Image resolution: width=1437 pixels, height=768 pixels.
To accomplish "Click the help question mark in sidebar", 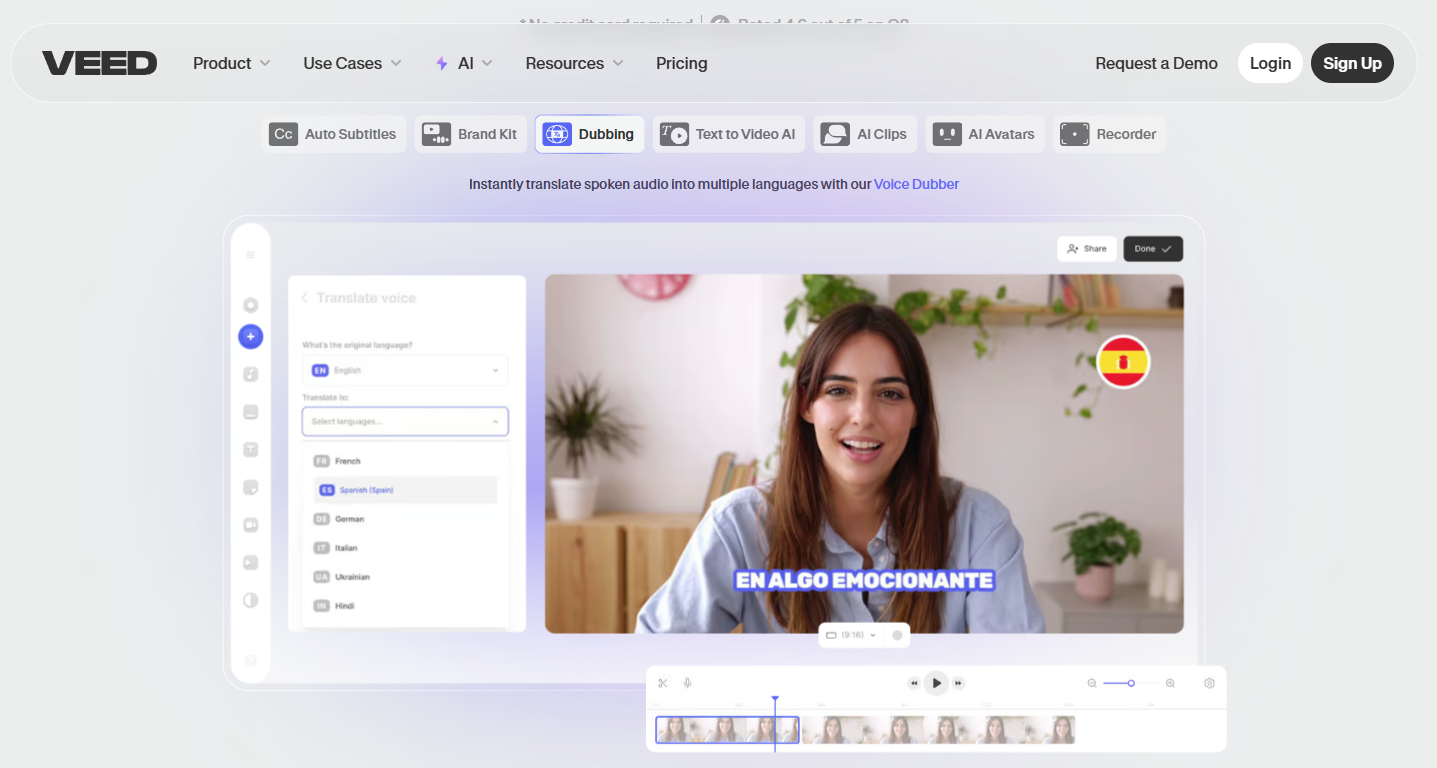I will (x=250, y=660).
